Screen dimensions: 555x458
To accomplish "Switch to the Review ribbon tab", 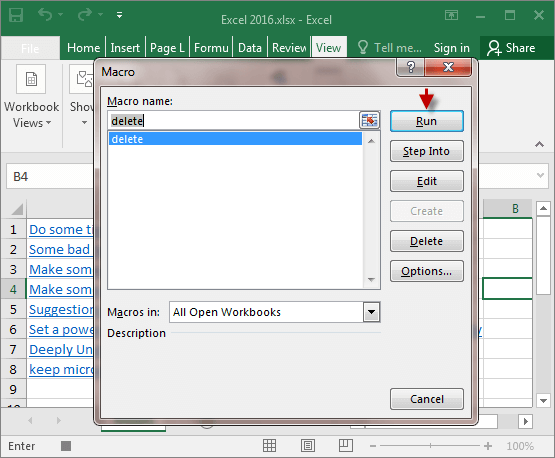I will click(x=289, y=48).
